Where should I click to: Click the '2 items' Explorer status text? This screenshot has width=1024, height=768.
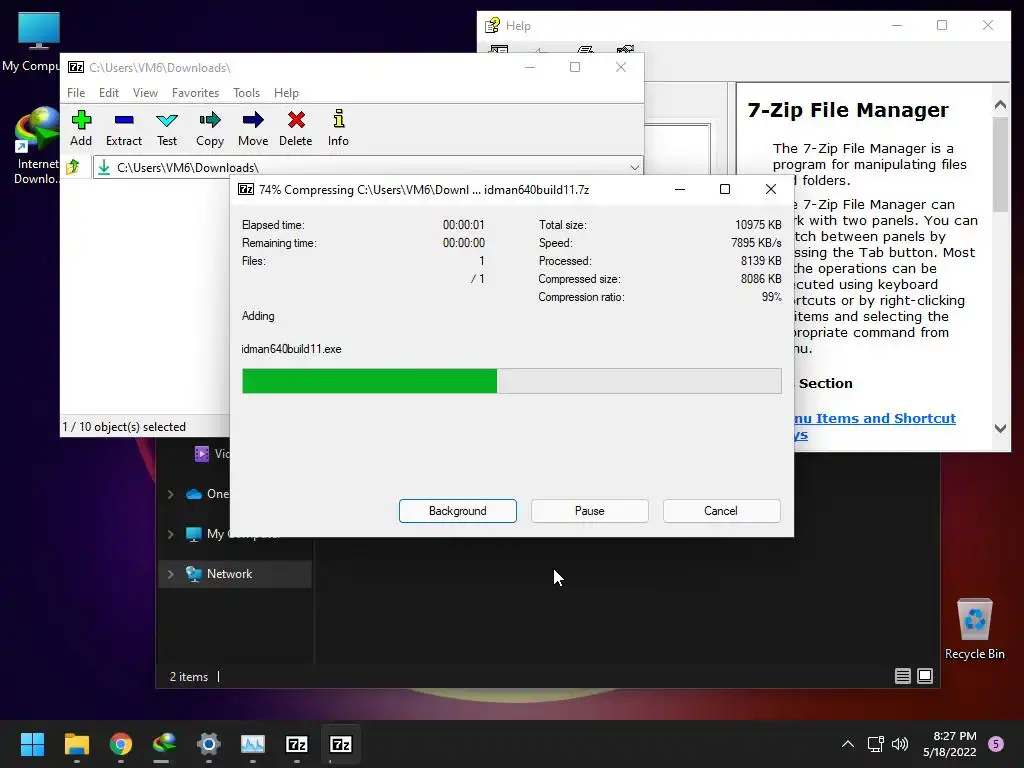click(189, 677)
